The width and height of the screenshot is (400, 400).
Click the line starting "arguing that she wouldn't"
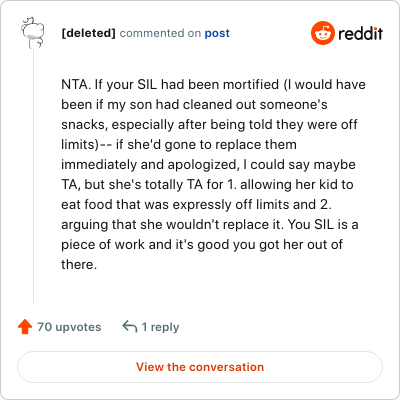click(x=210, y=224)
